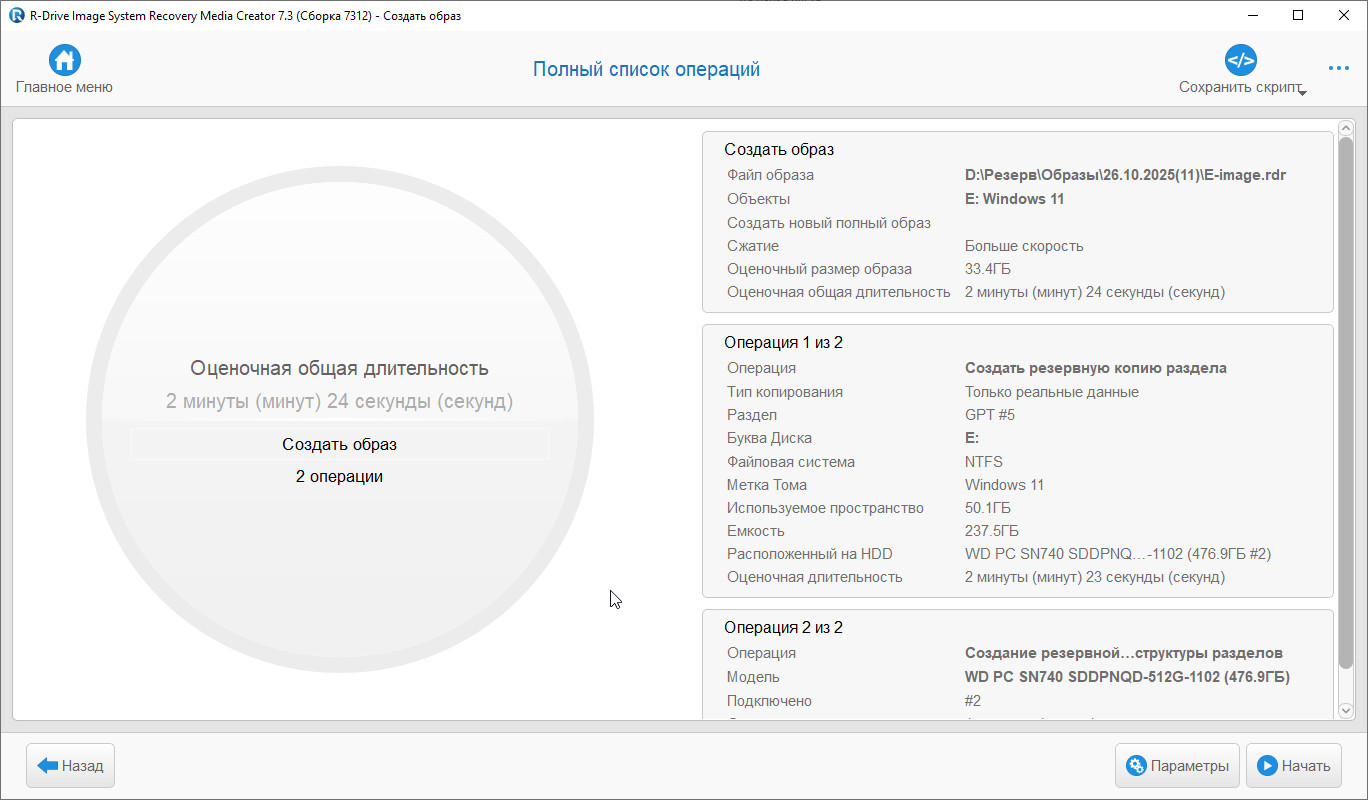Screen dimensions: 1368x800
Task: Click Создать образ item inside the circle
Action: click(339, 445)
